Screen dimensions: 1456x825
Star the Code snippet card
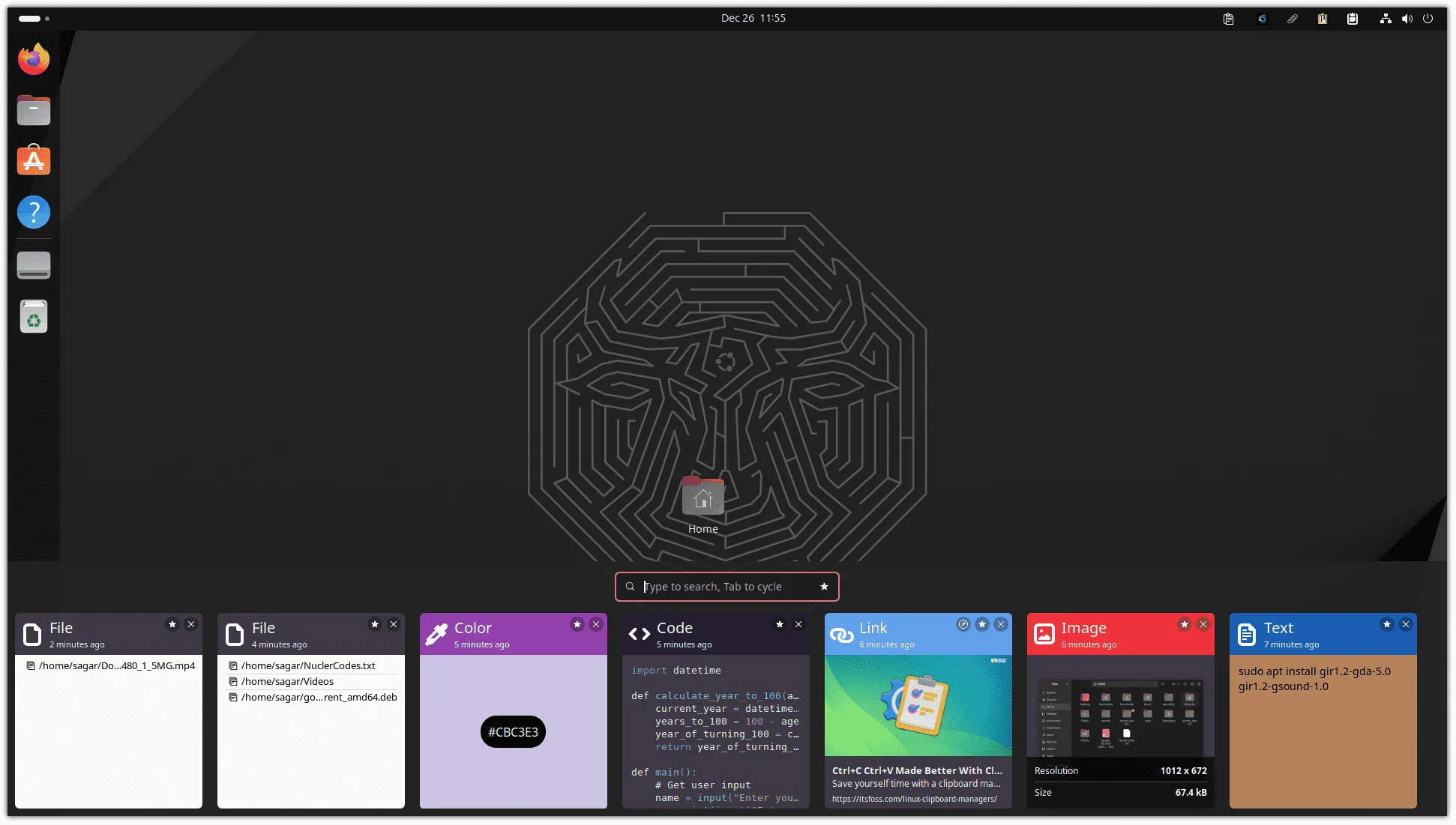(780, 623)
